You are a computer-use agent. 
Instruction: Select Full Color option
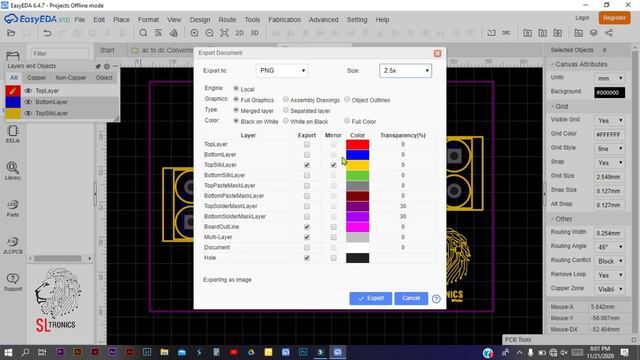click(347, 121)
